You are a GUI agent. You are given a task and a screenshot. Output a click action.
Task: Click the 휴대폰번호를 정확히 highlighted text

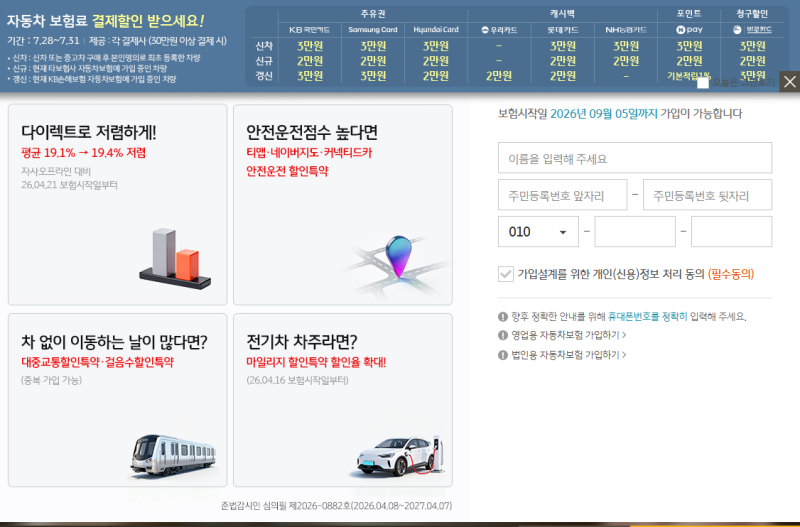(647, 317)
